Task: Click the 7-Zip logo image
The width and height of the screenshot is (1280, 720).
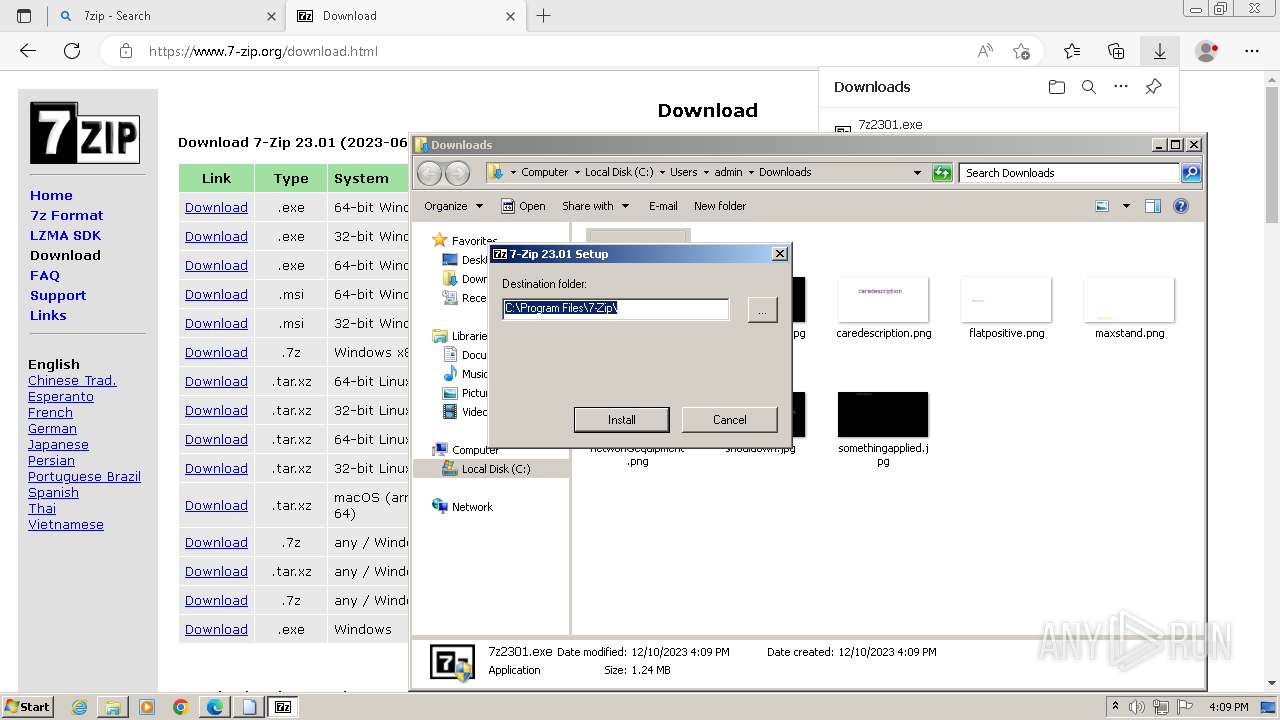Action: (84, 133)
